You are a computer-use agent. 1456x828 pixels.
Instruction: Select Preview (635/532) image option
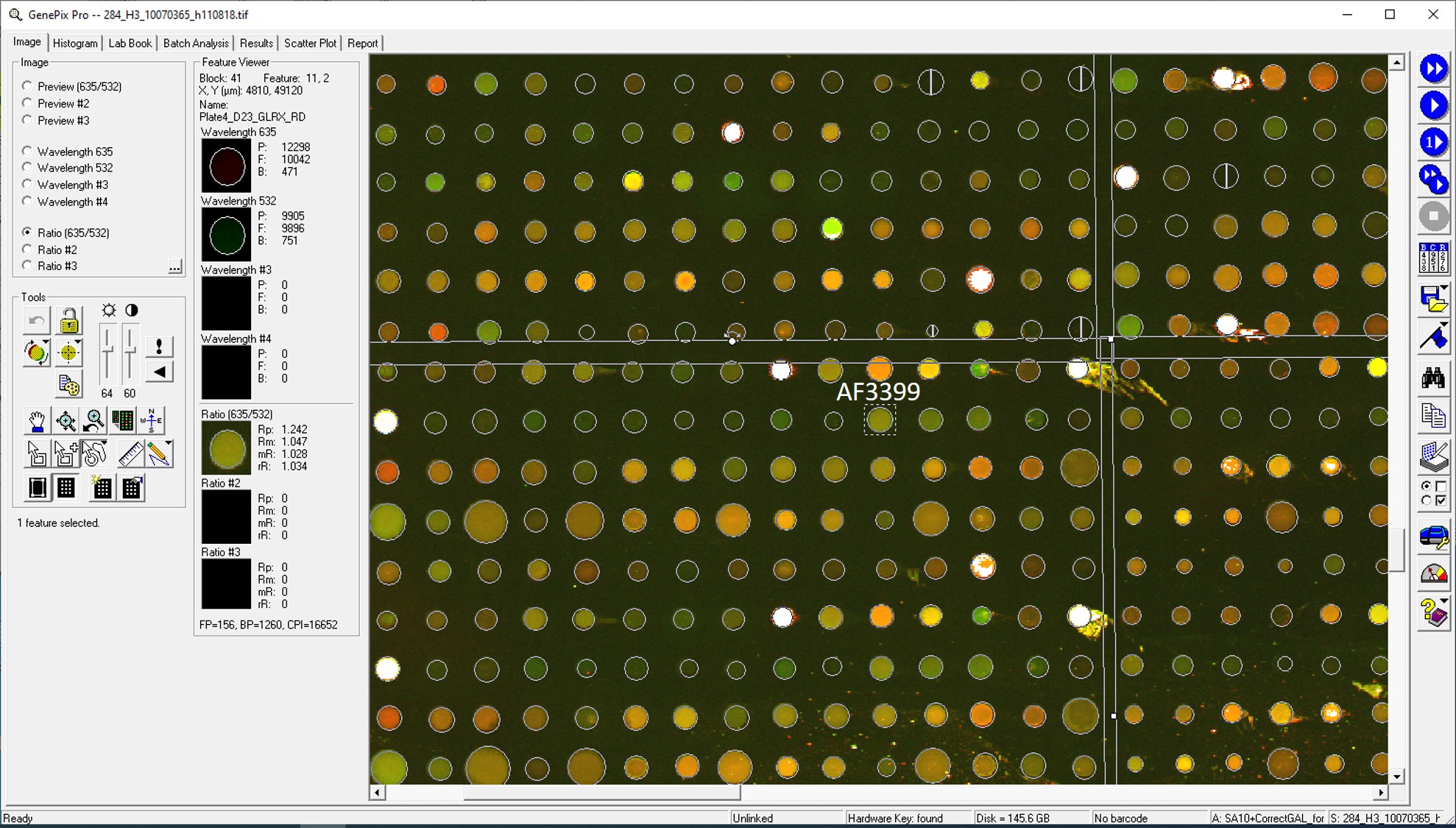[x=27, y=86]
